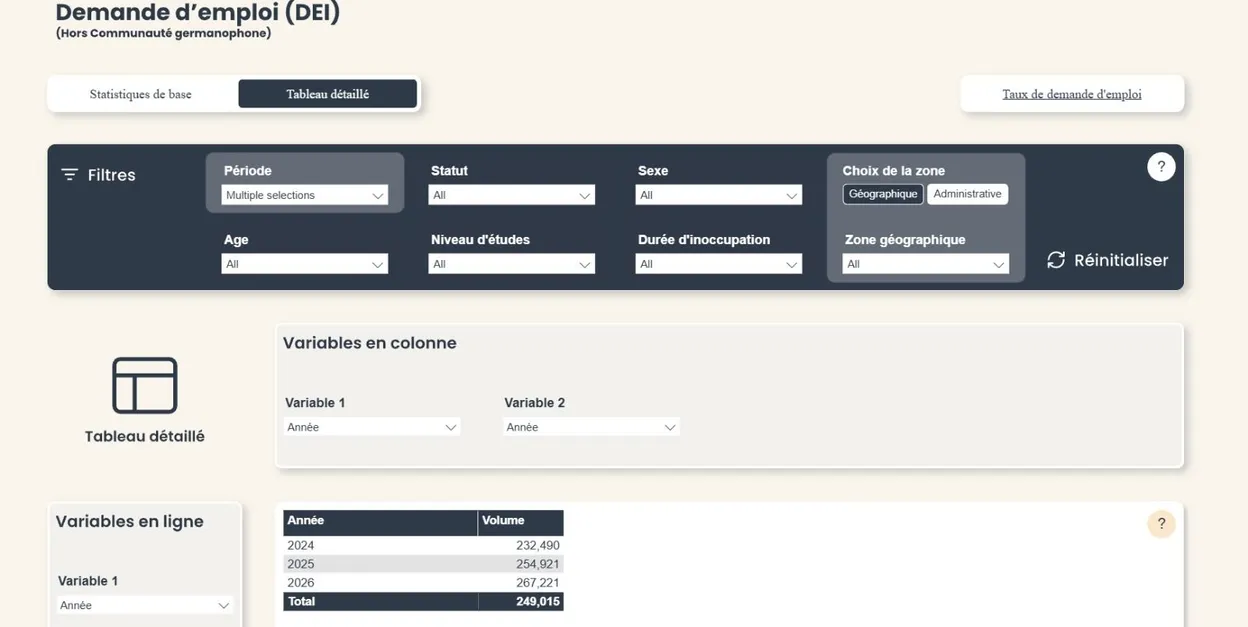The width and height of the screenshot is (1248, 627).
Task: Expand the Age filter dropdown
Action: tap(305, 264)
